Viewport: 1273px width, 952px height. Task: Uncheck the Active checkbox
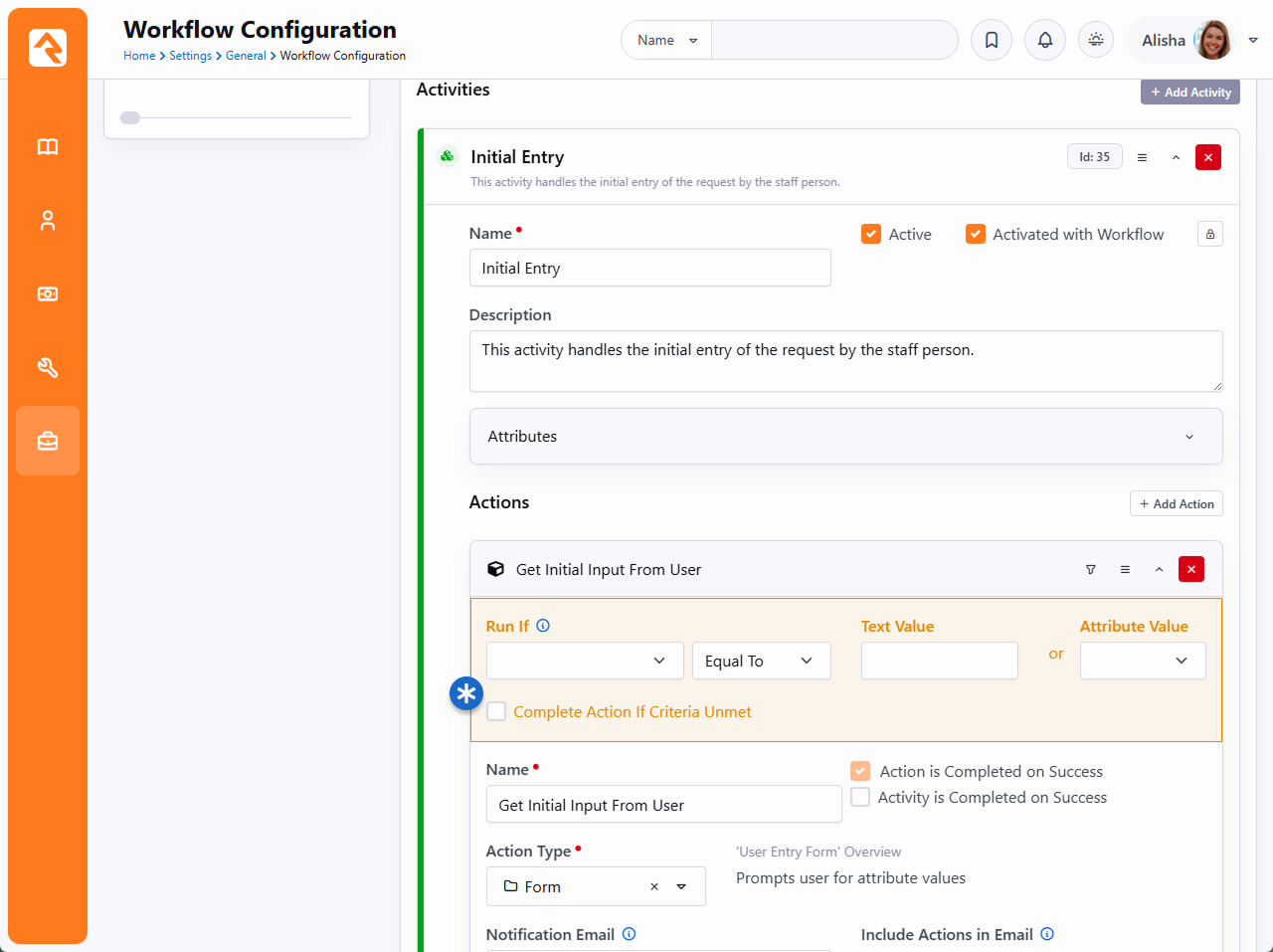(871, 234)
